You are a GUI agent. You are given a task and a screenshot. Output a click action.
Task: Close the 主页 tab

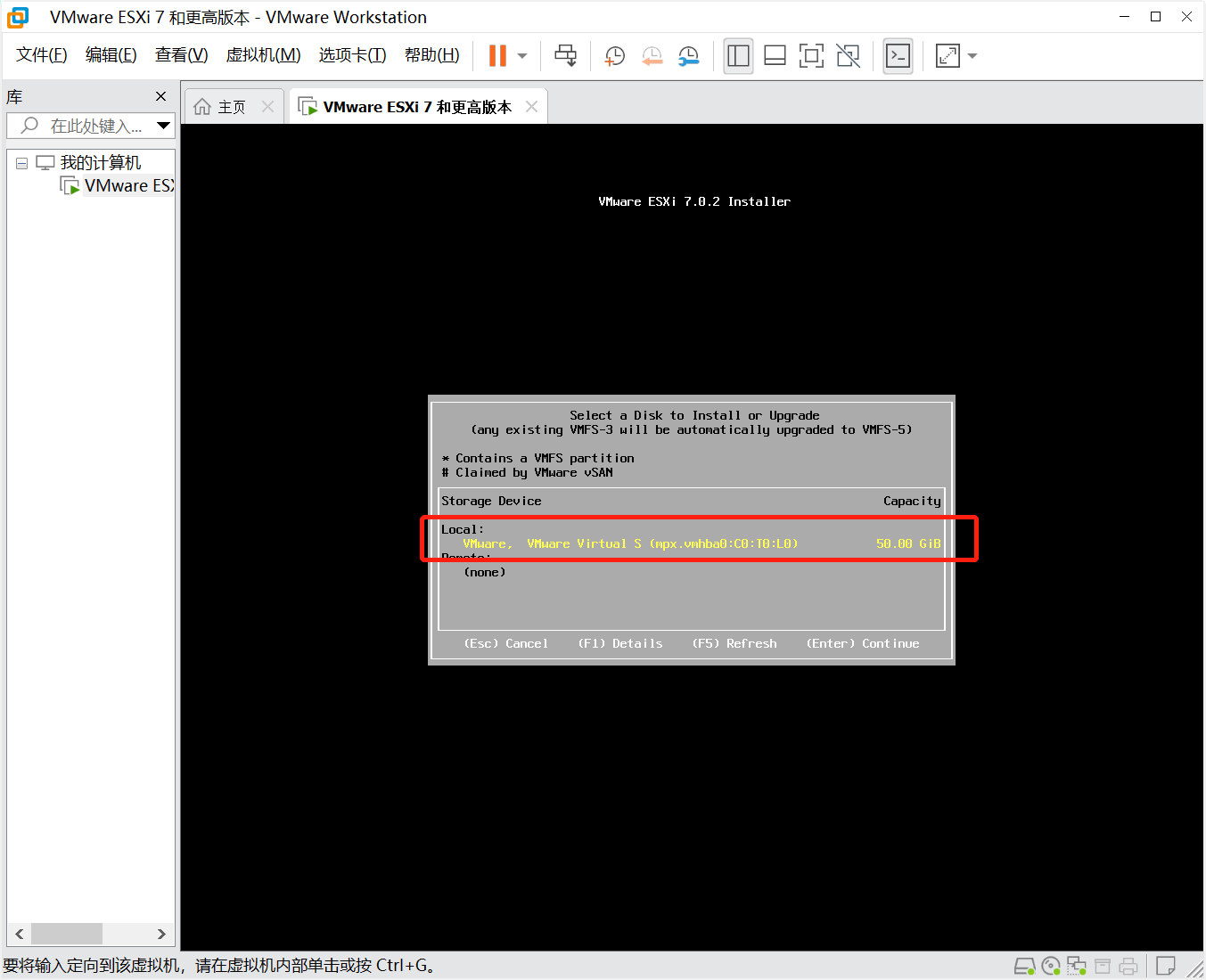(x=267, y=107)
